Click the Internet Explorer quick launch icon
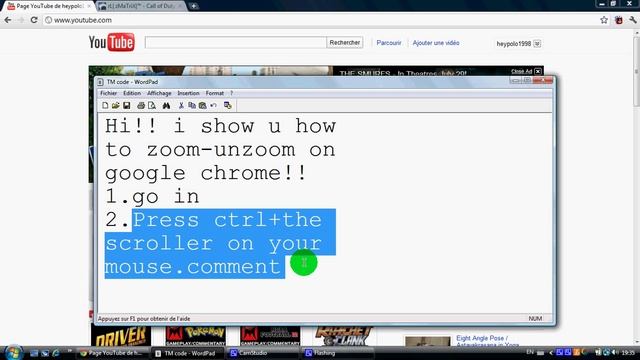The height and width of the screenshot is (360, 640). coord(56,353)
